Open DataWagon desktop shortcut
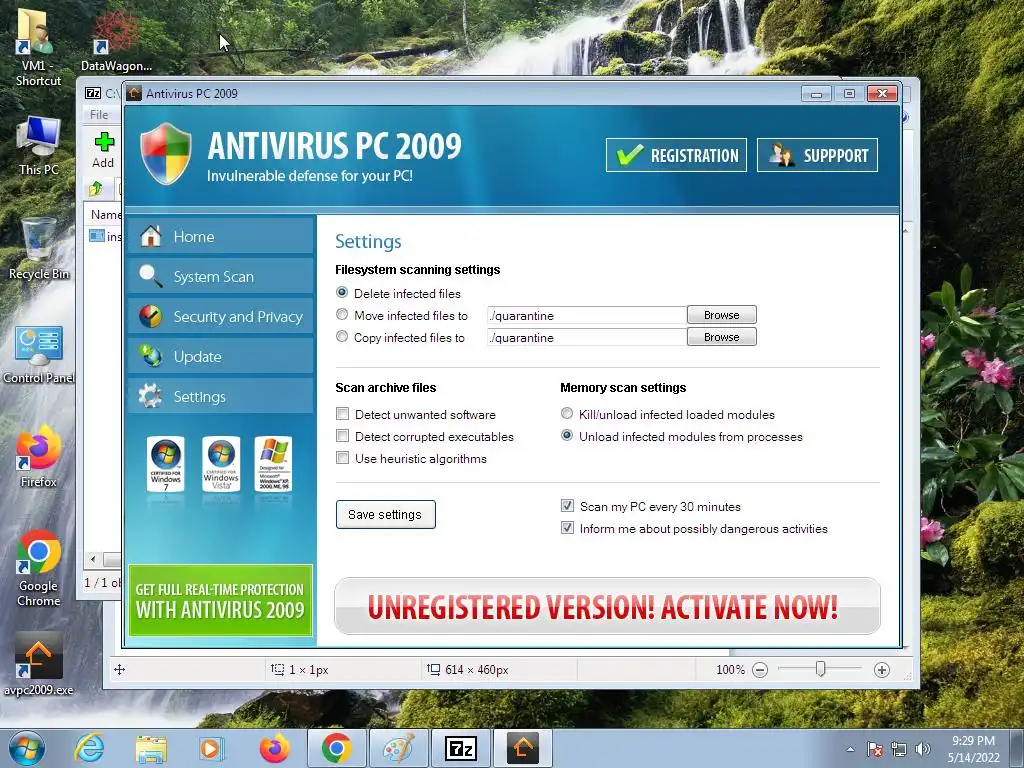This screenshot has height=768, width=1024. [x=116, y=42]
